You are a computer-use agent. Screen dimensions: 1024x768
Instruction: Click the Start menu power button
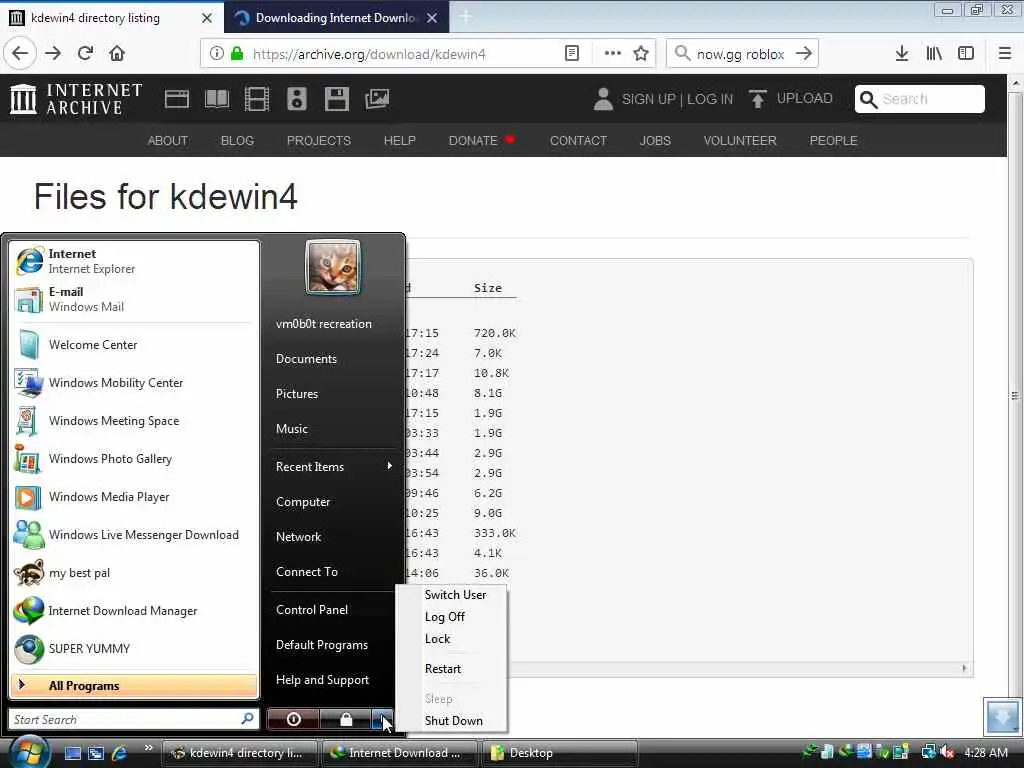(293, 719)
